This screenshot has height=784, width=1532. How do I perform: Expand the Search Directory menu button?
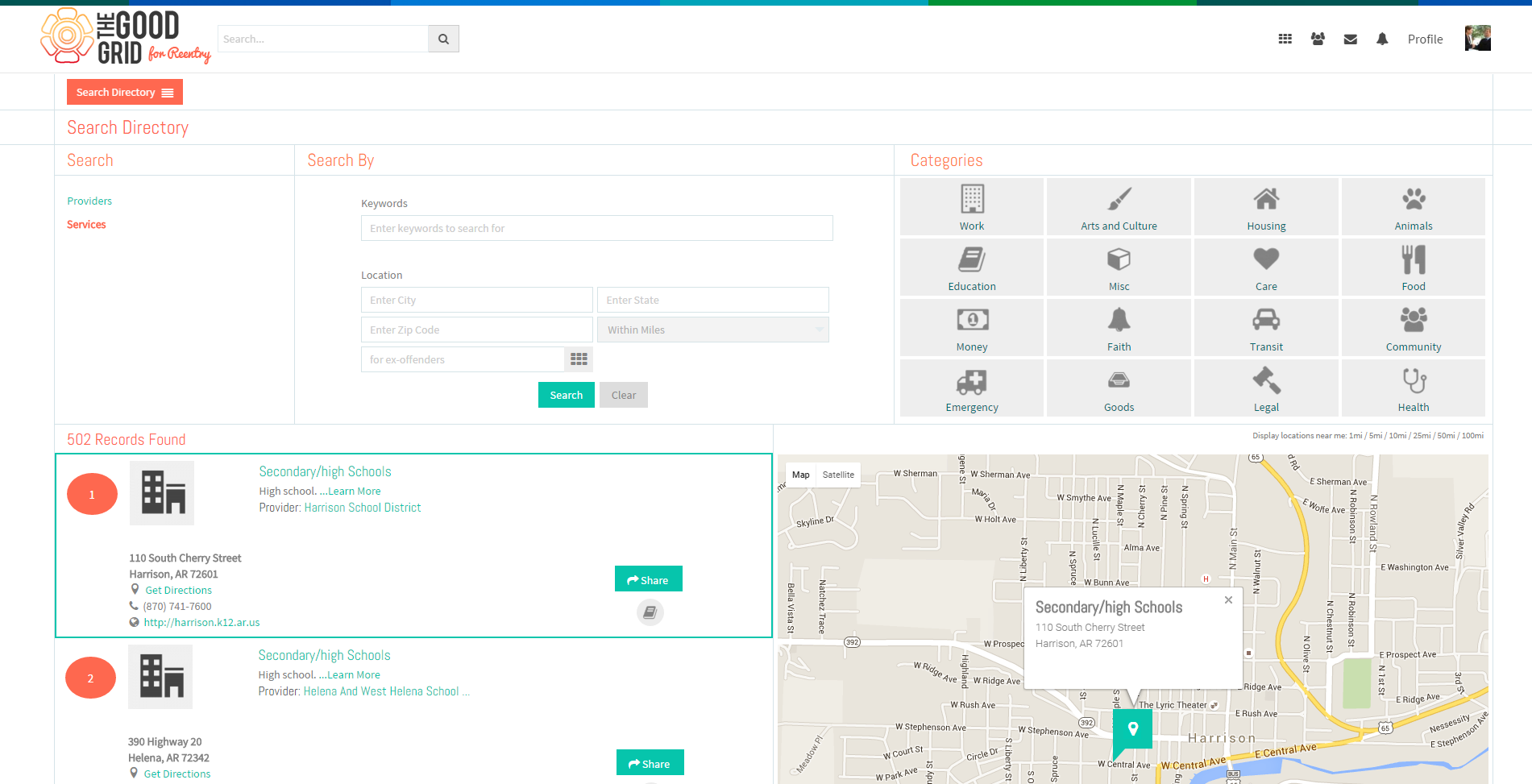tap(125, 92)
